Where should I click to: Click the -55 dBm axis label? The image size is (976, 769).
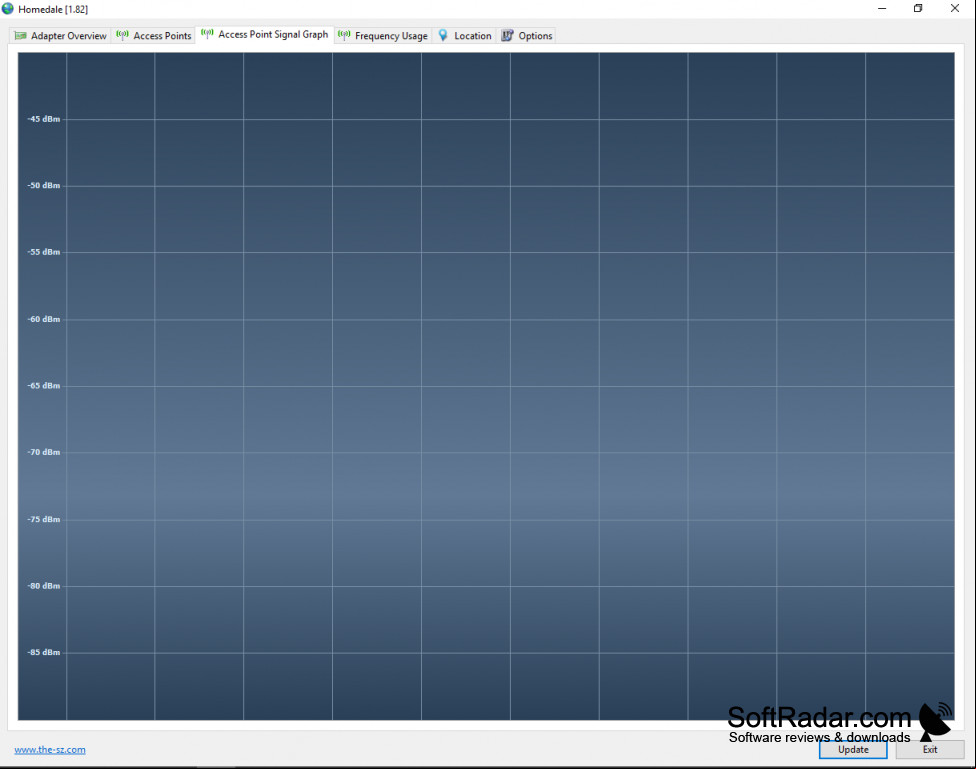[44, 252]
